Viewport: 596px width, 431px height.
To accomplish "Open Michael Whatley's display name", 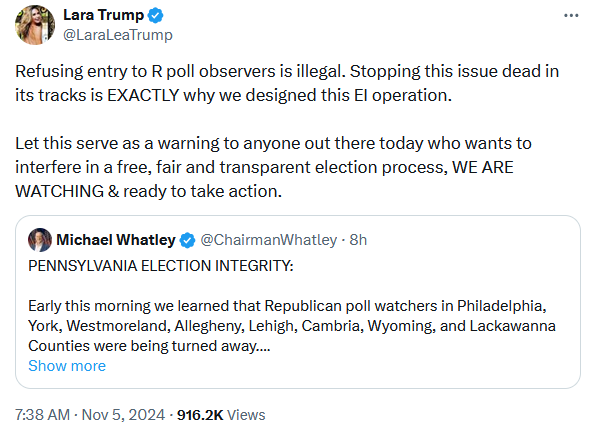I will click(x=116, y=240).
